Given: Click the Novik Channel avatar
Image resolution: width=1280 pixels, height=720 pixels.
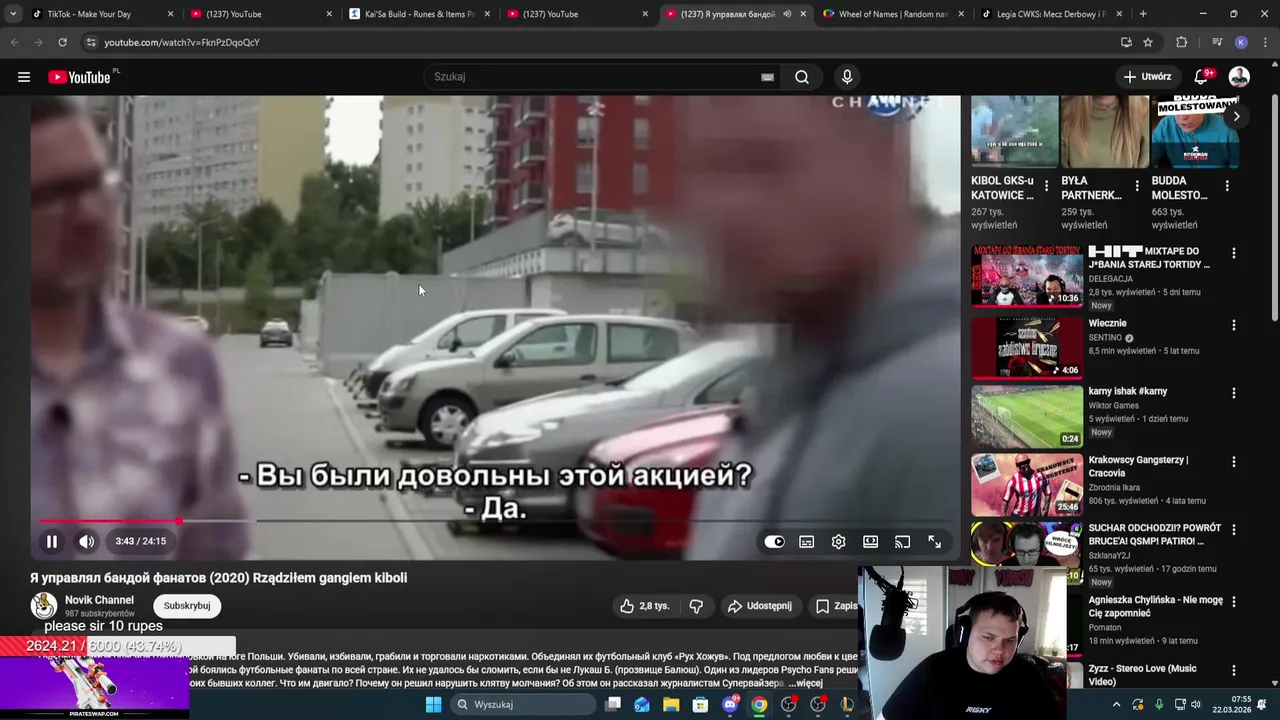Looking at the screenshot, I should pos(44,606).
